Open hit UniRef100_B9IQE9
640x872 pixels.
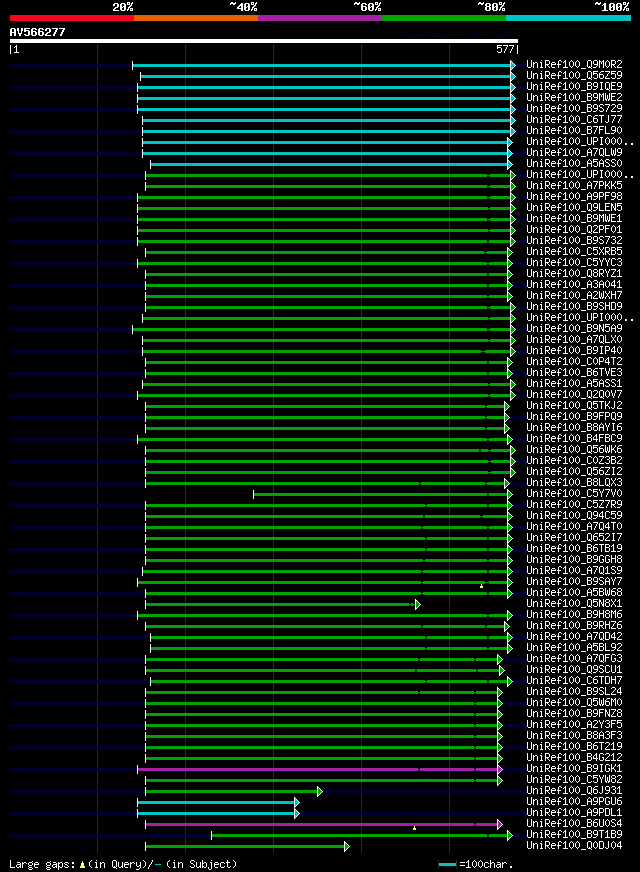pyautogui.click(x=574, y=87)
